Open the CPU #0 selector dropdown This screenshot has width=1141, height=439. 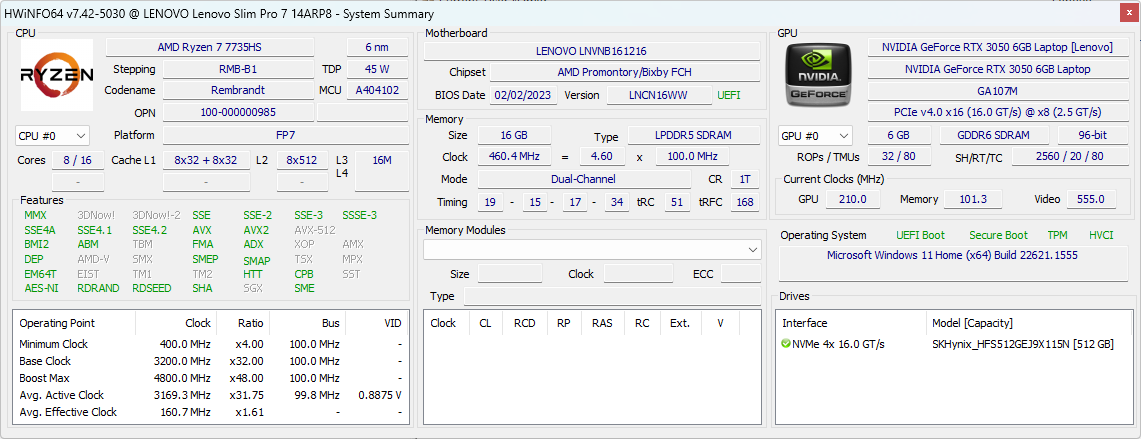(52, 136)
